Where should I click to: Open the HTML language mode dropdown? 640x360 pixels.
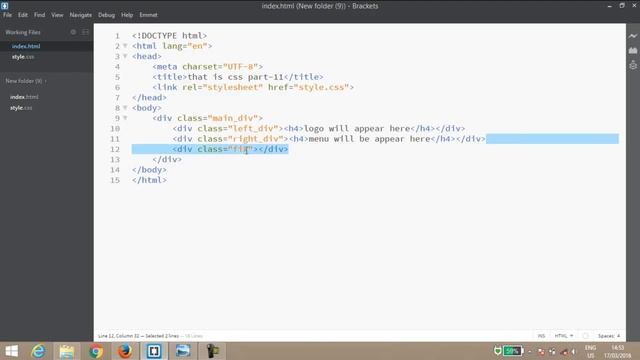(x=564, y=336)
